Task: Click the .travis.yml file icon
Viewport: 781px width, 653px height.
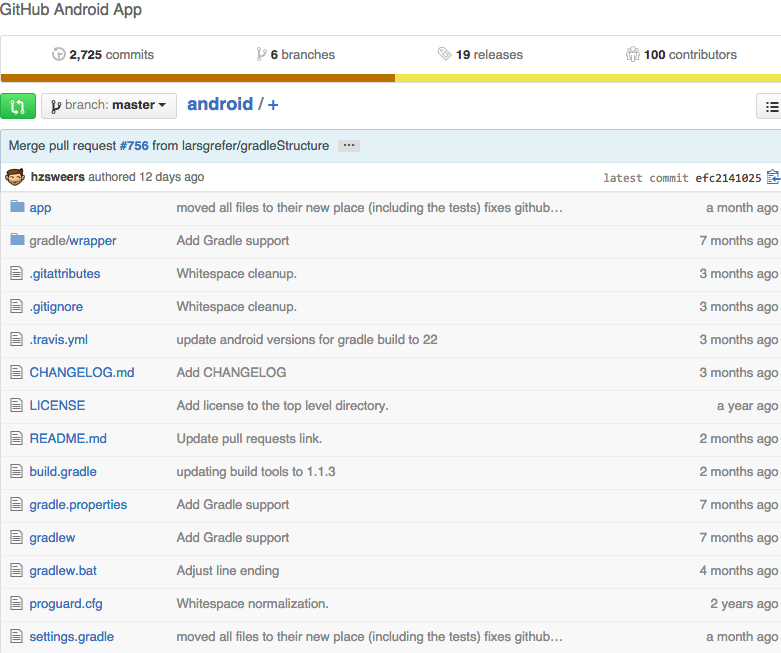Action: (16, 339)
